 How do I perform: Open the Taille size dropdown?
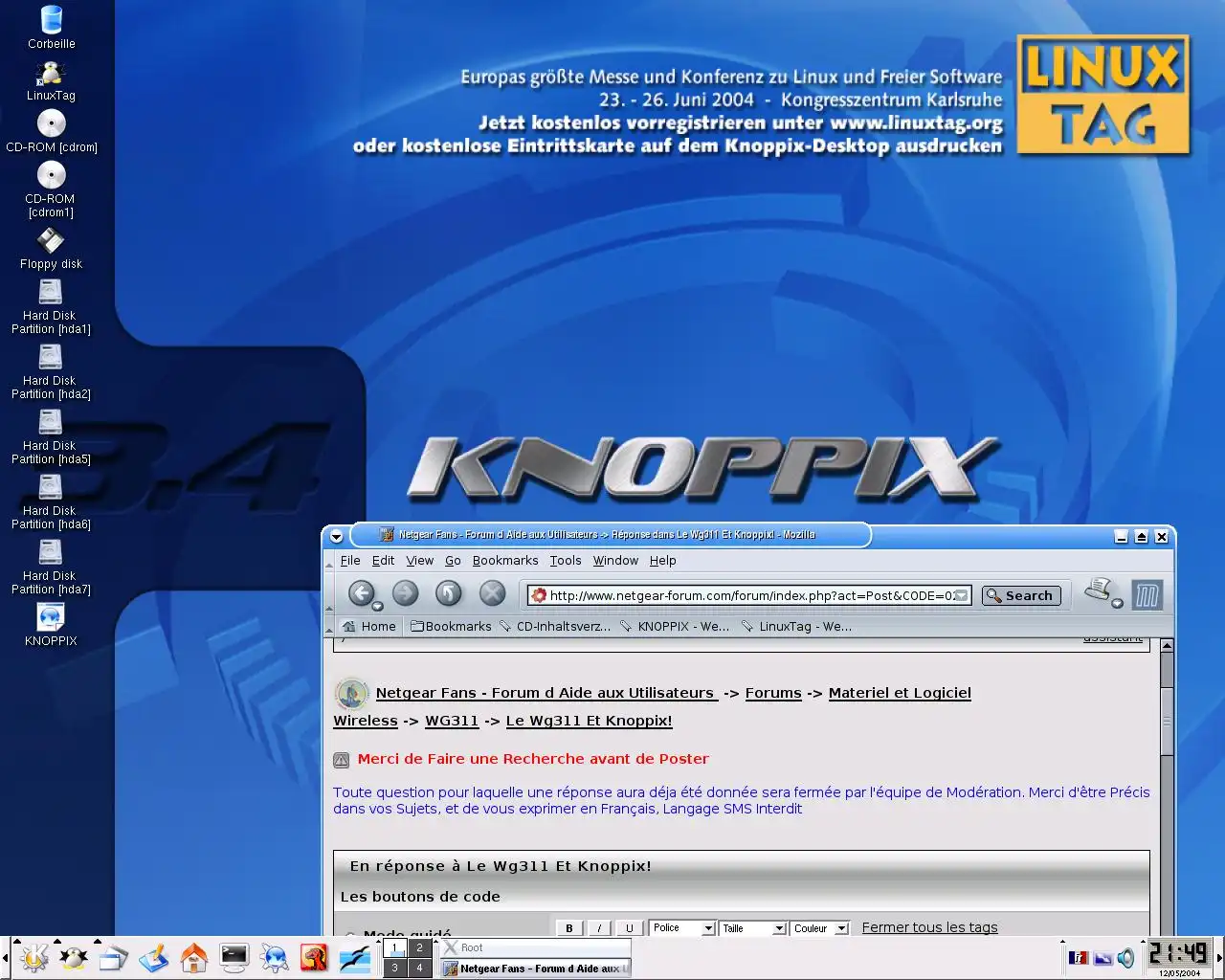(753, 928)
